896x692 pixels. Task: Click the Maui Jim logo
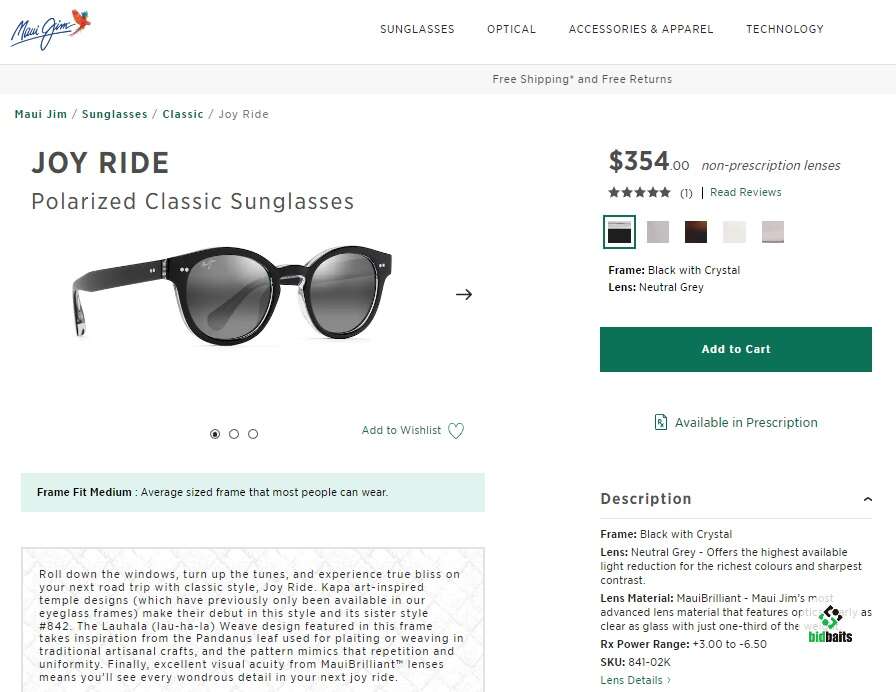(50, 29)
